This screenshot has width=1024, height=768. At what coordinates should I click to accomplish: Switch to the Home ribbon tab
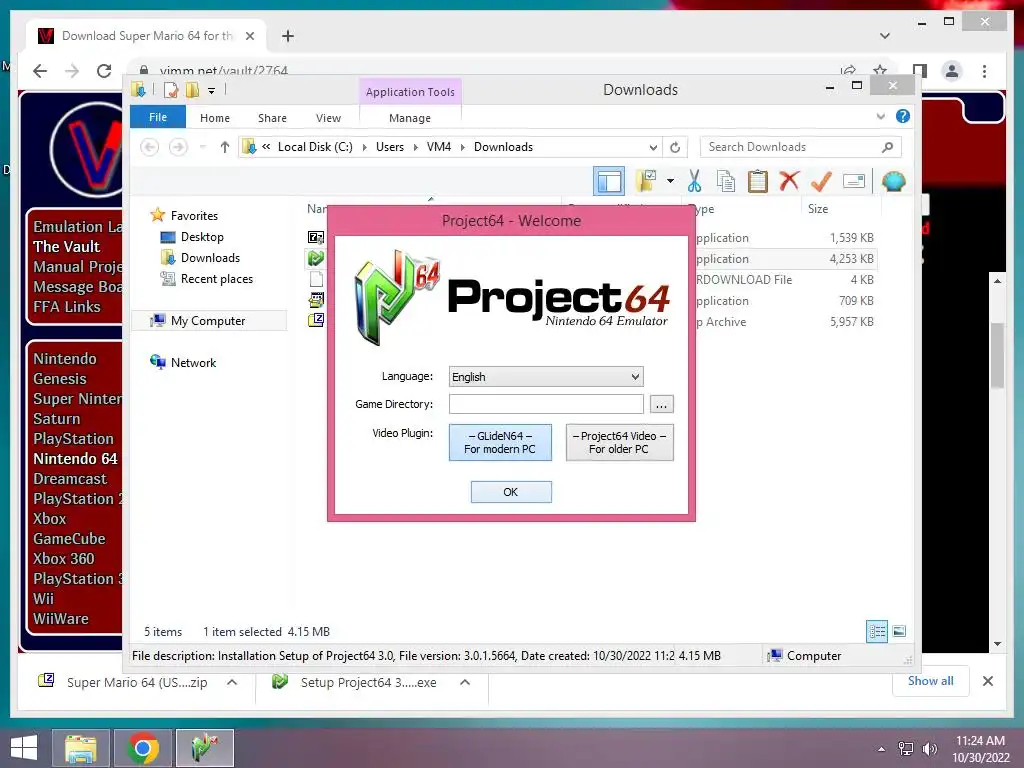coord(215,118)
